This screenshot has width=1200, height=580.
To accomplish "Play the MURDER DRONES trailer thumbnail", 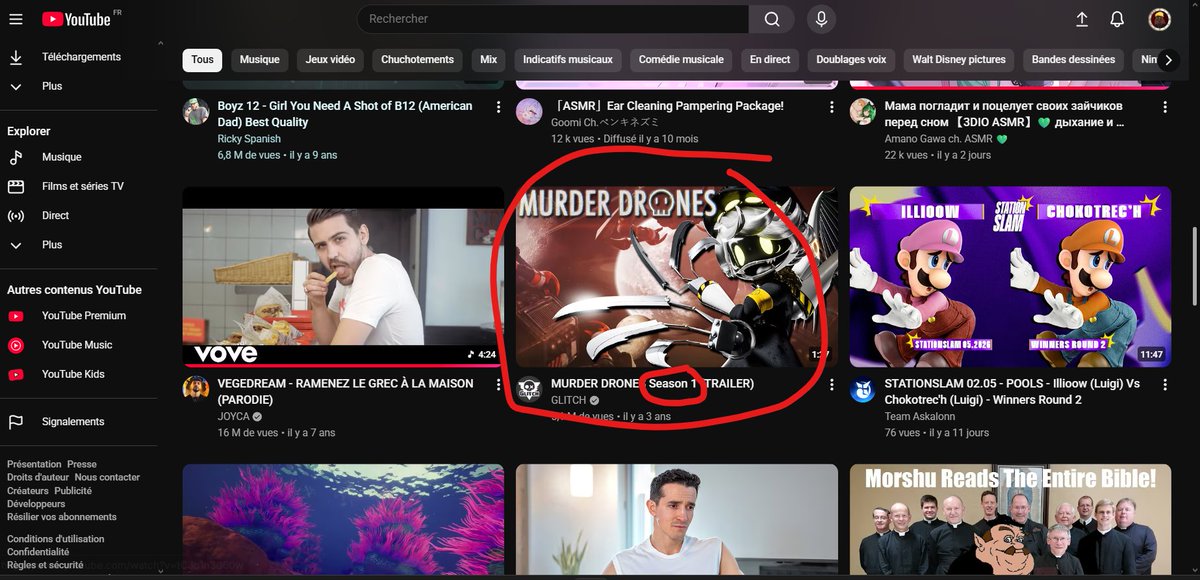I will point(677,277).
